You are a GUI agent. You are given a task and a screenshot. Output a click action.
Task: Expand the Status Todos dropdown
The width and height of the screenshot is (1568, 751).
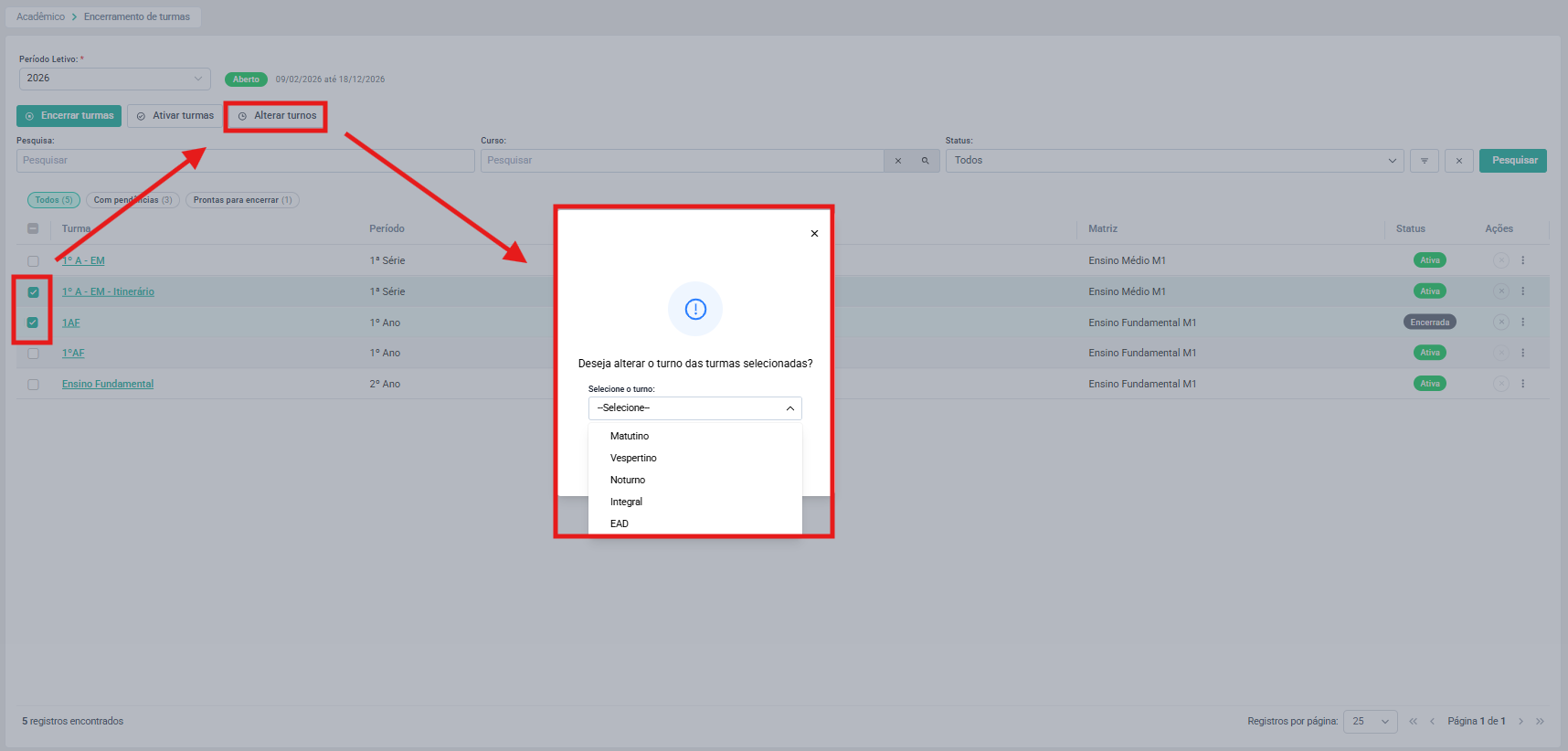click(1174, 161)
